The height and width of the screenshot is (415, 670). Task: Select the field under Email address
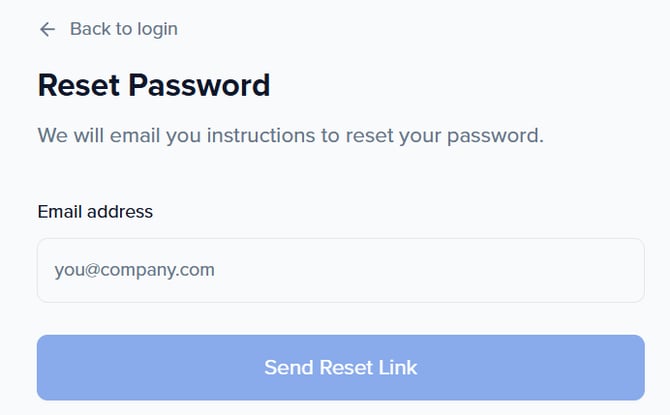(x=340, y=270)
